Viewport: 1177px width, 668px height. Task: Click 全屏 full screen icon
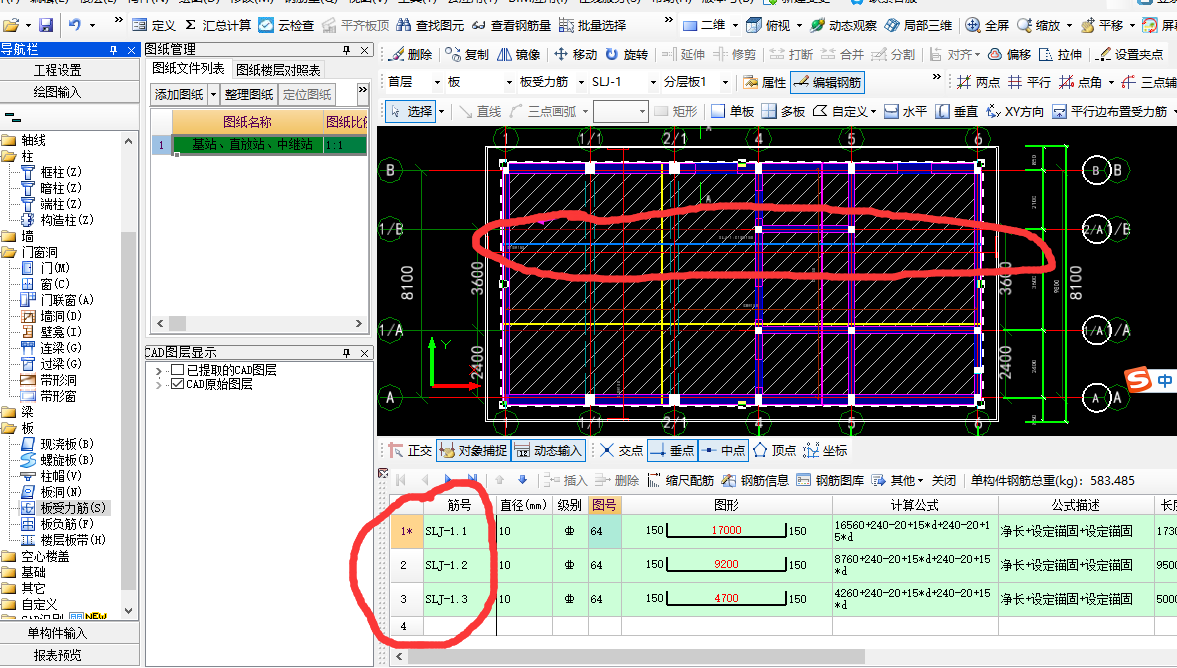(x=987, y=26)
